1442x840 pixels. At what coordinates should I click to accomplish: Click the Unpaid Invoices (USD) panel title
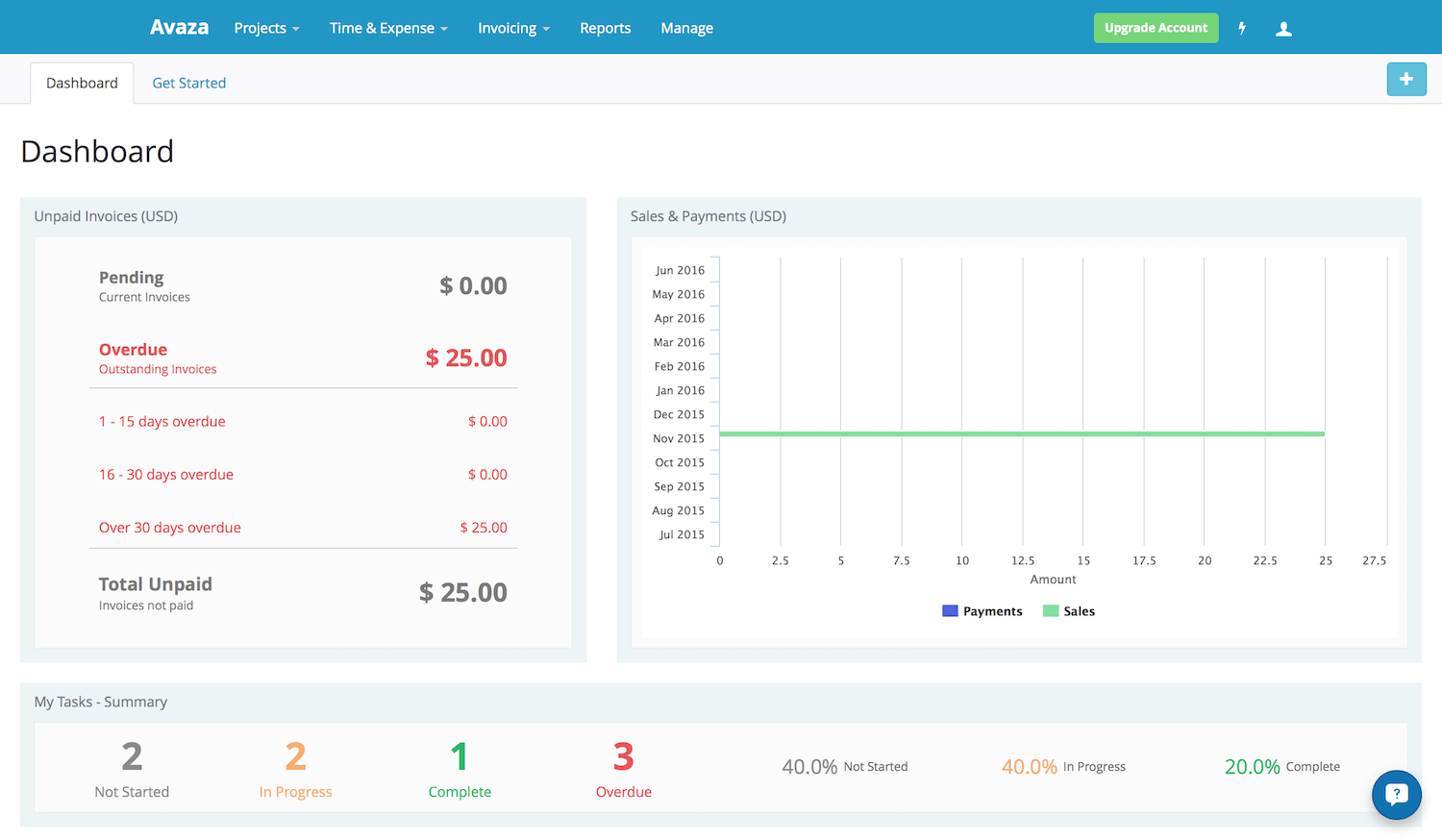[x=106, y=216]
